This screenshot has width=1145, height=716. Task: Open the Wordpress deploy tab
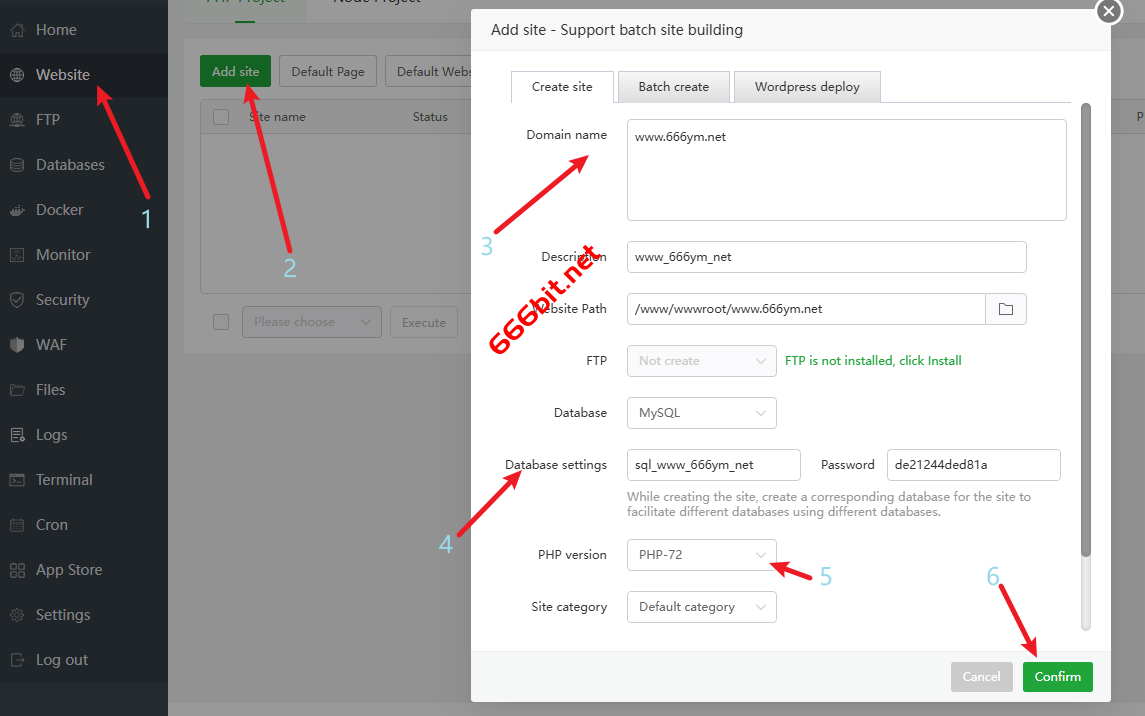807,87
